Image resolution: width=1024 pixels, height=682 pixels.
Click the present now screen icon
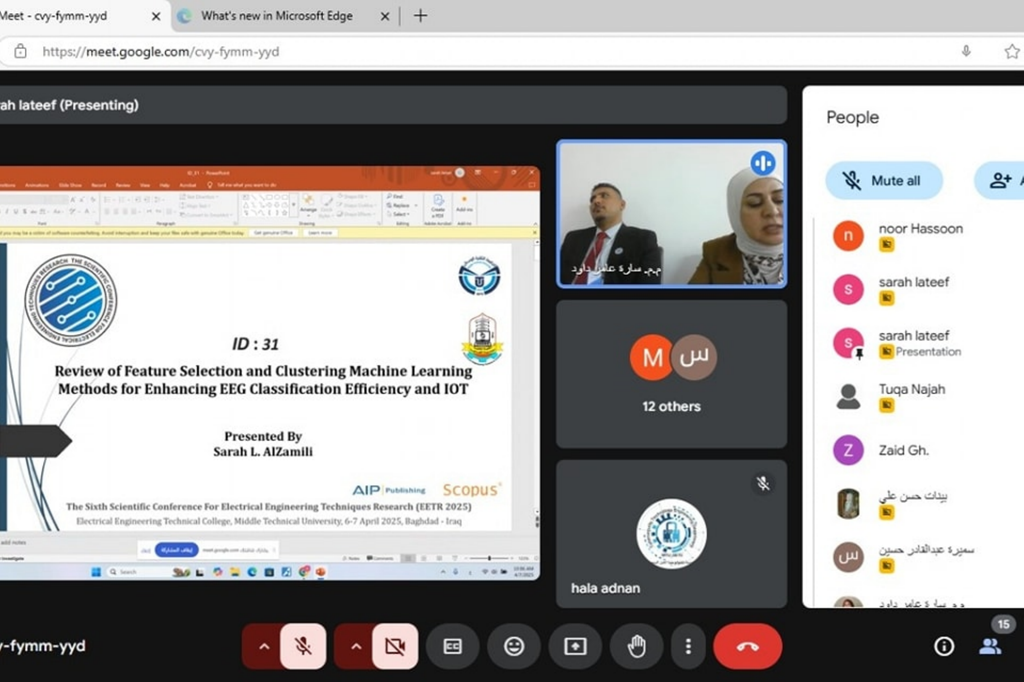[x=575, y=646]
